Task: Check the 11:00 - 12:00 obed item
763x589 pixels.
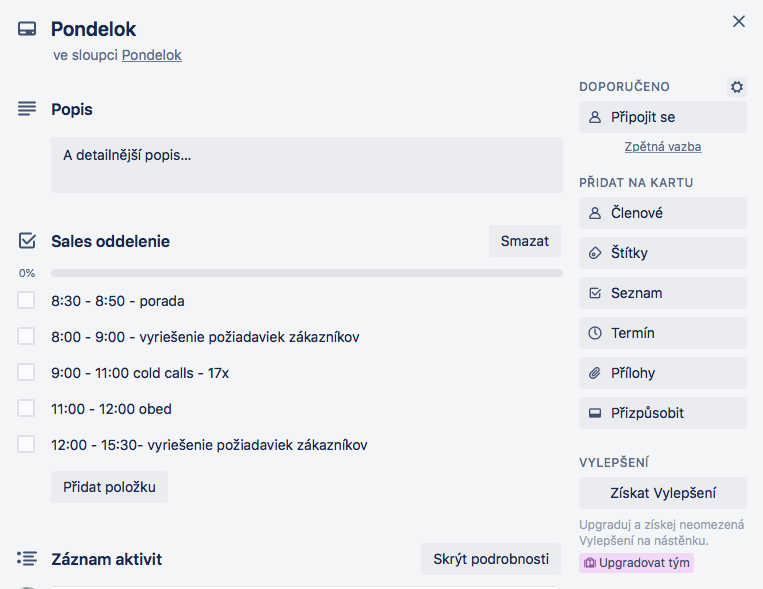Action: click(26, 408)
